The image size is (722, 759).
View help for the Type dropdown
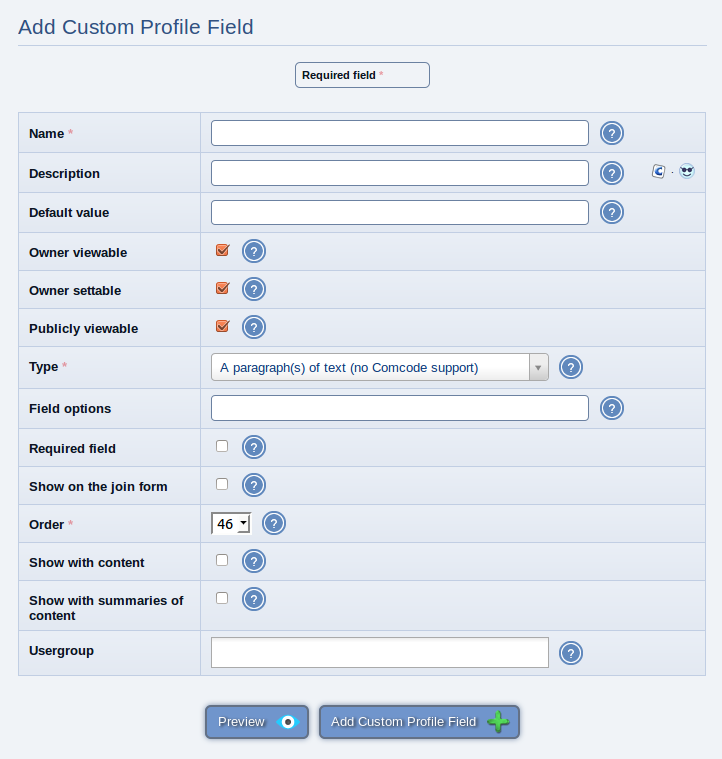point(571,367)
